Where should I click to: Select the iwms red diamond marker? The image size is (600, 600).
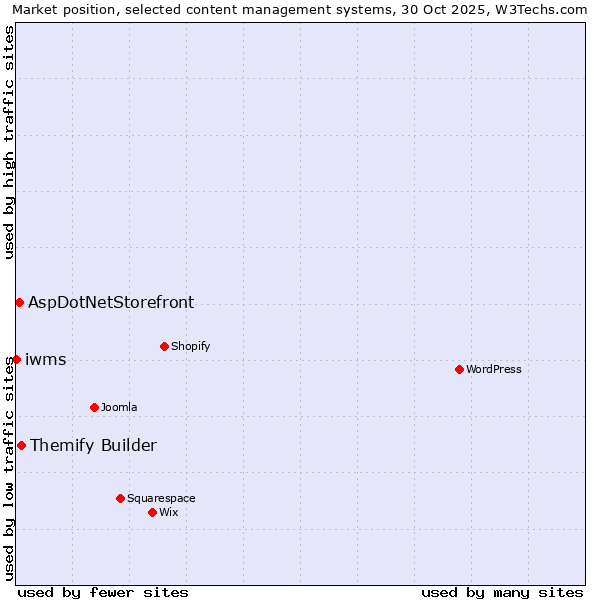16,359
